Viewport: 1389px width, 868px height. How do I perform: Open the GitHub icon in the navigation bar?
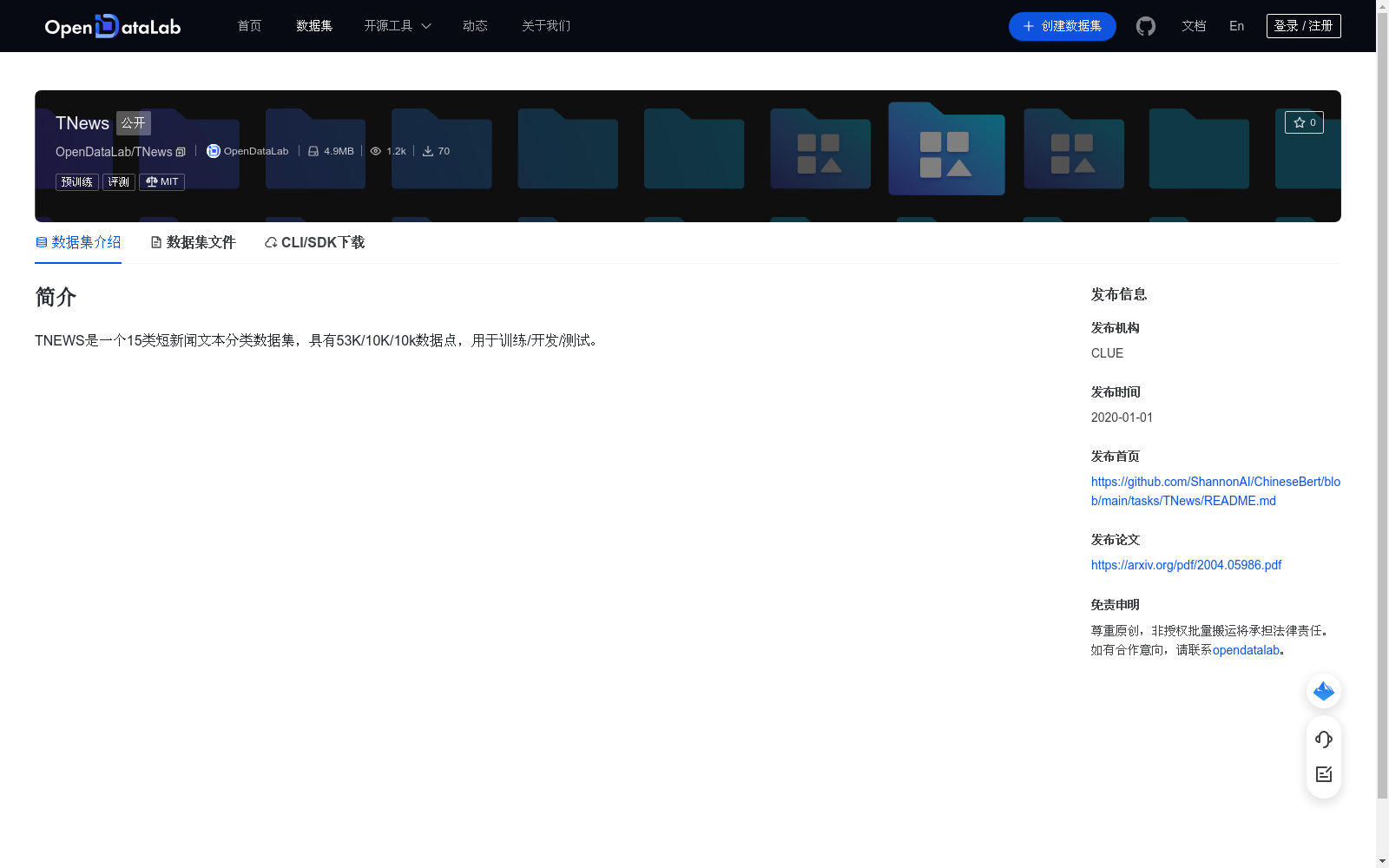(x=1145, y=26)
